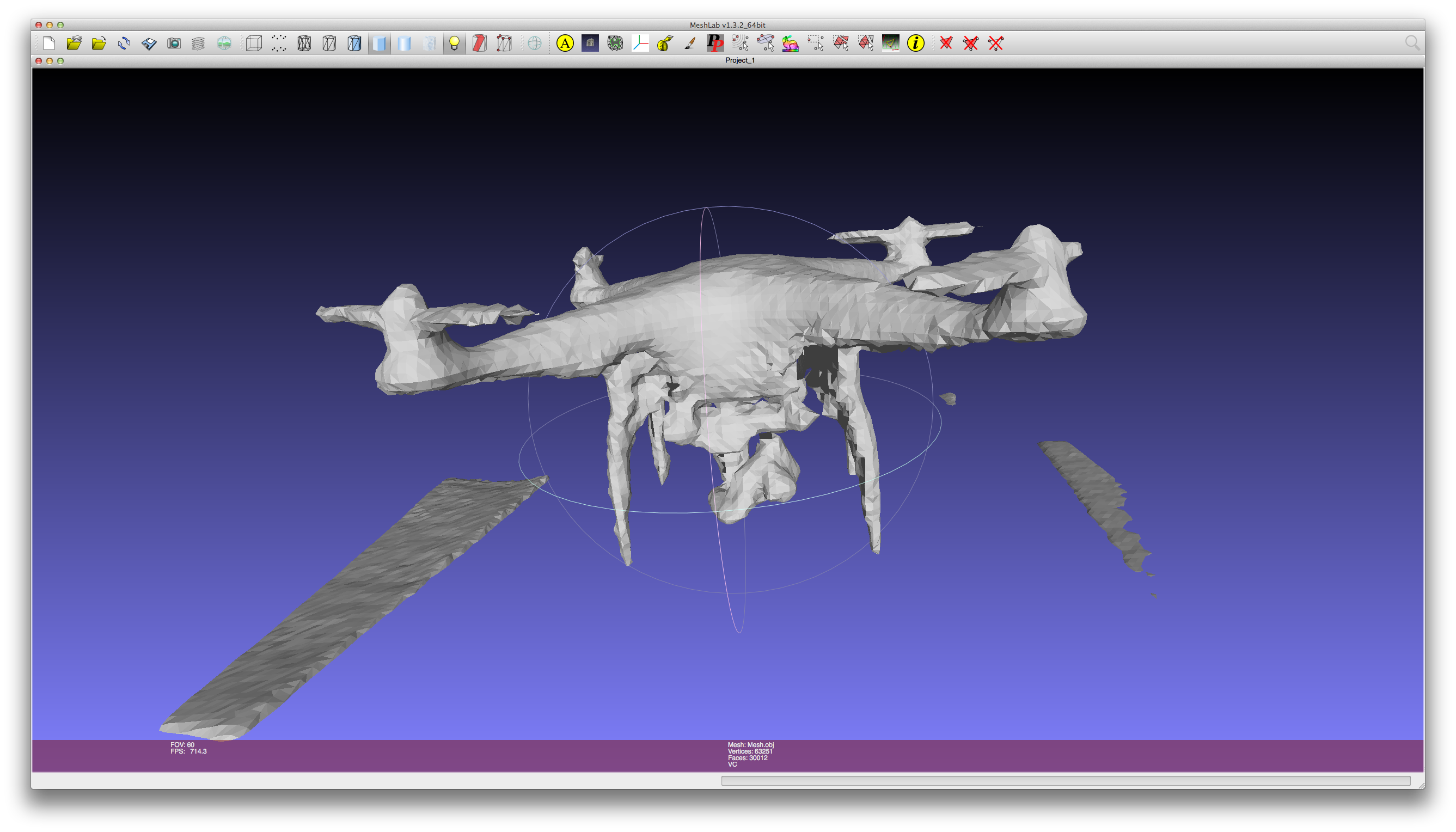Activate the Z-painting brush tool
The image size is (1456, 832).
click(x=691, y=44)
